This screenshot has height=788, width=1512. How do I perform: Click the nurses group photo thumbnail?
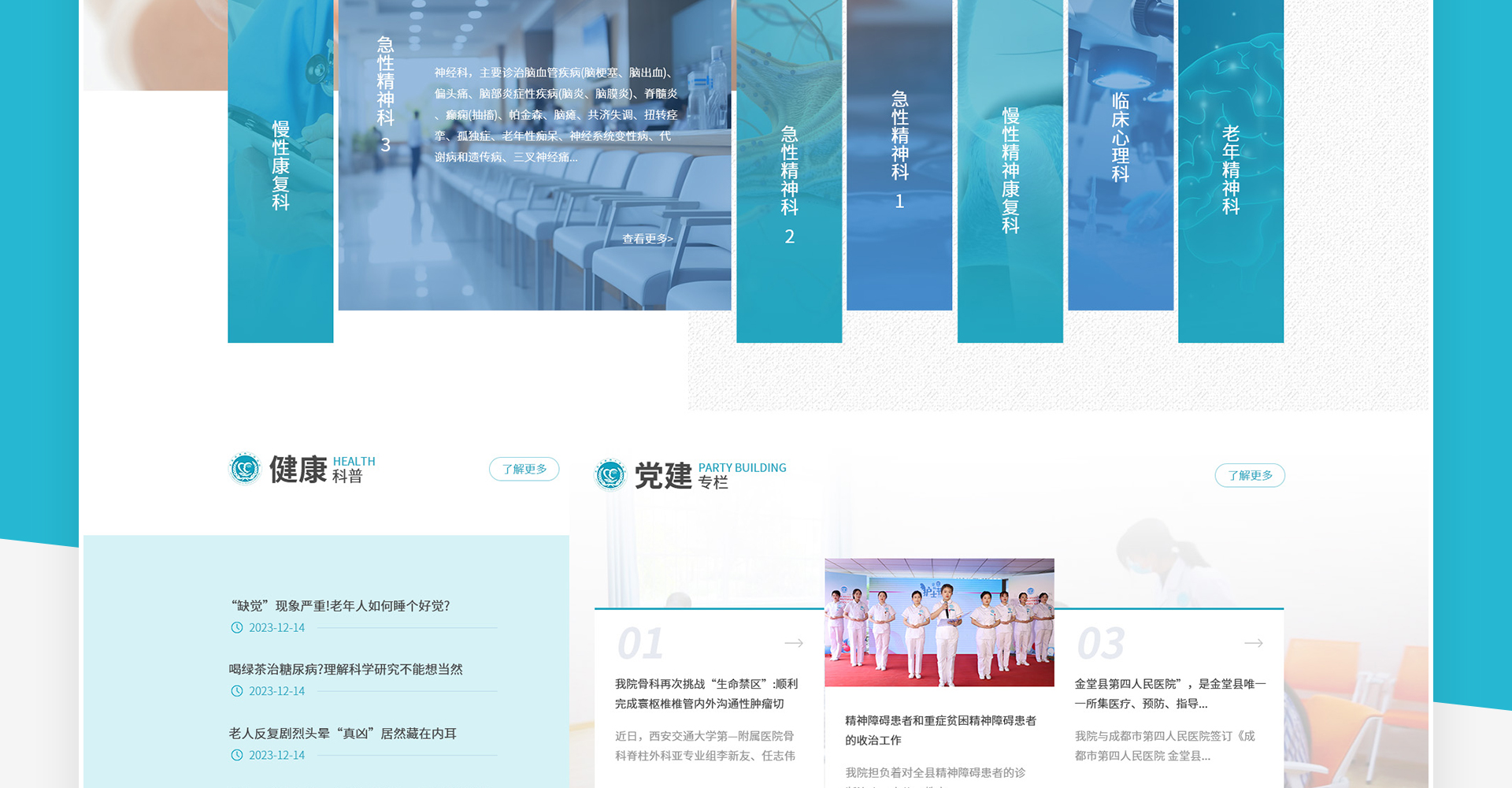[x=939, y=623]
